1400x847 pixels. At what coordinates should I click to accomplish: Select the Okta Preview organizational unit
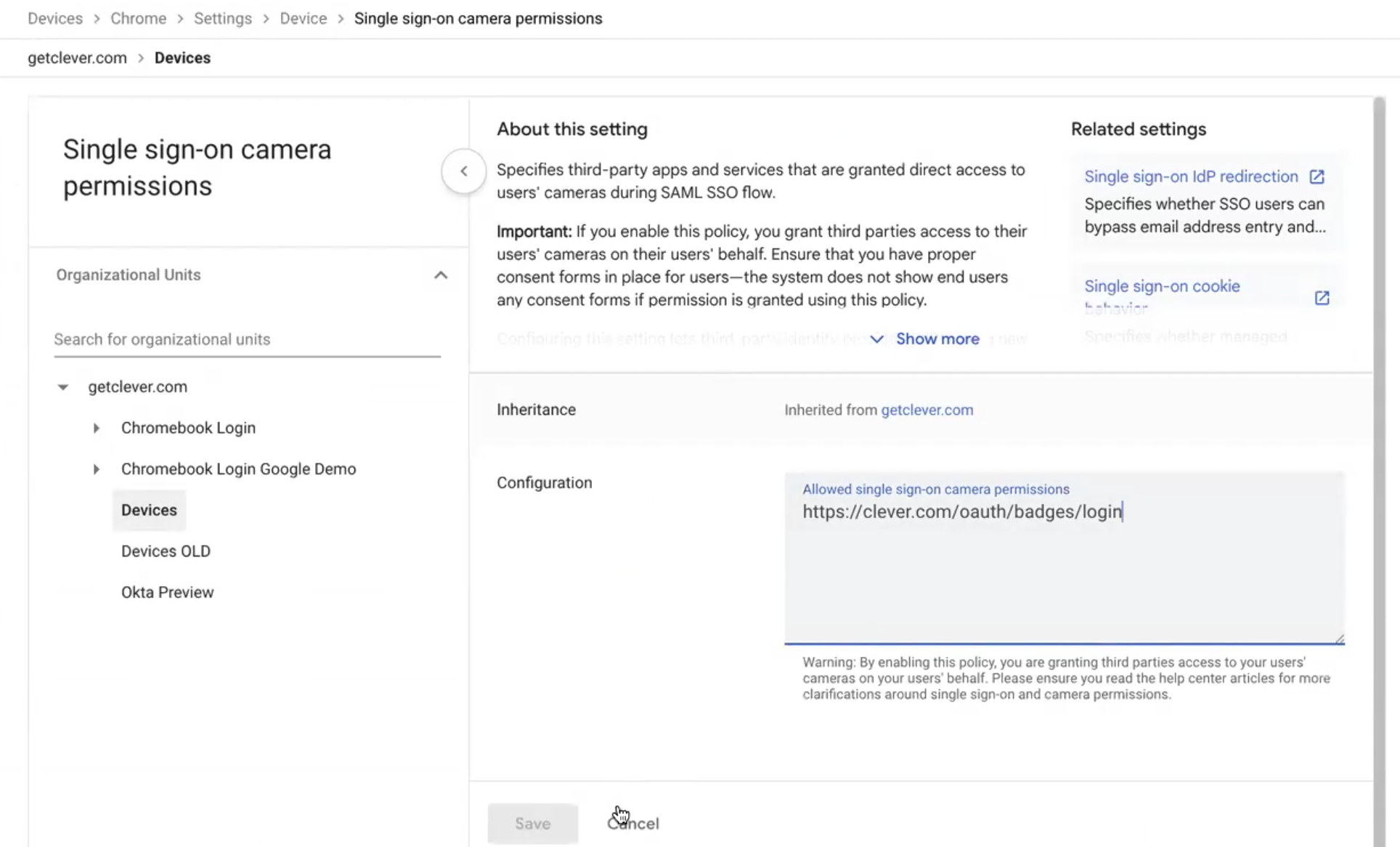click(167, 591)
